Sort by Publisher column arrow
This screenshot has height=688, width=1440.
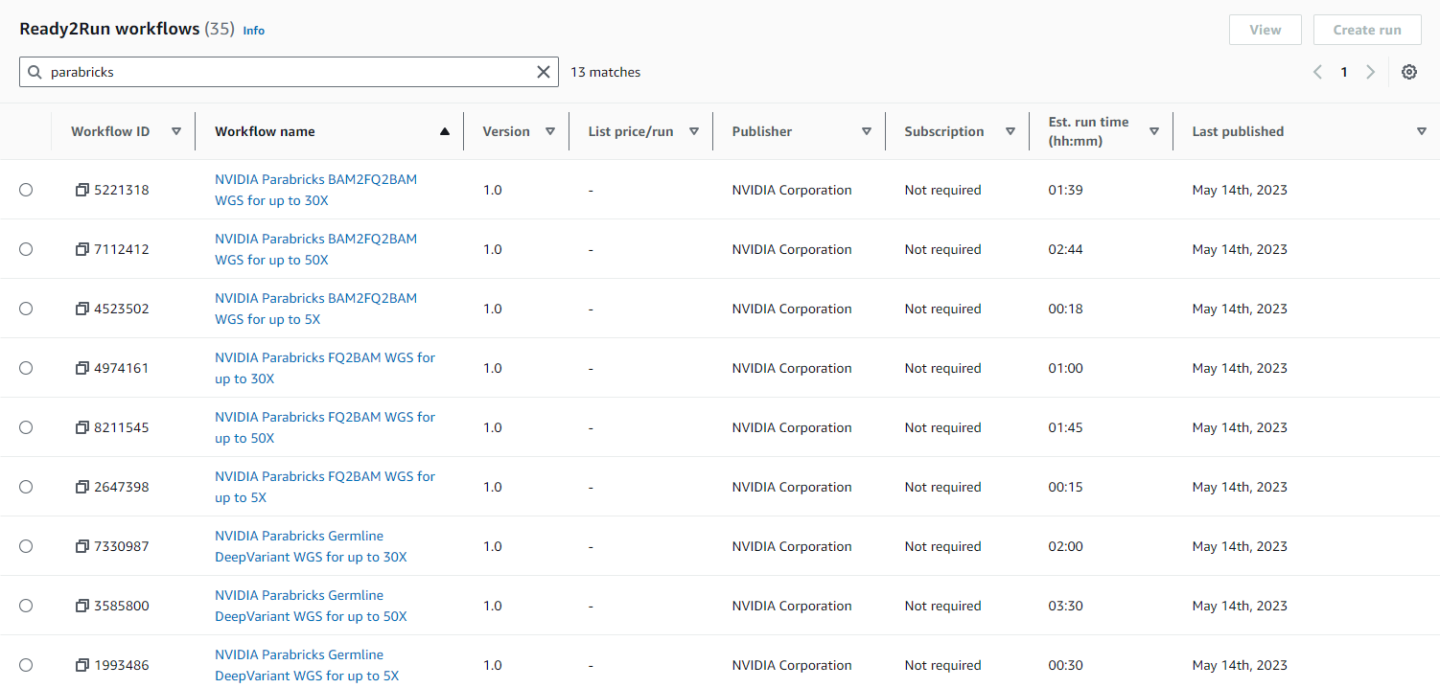click(x=866, y=131)
